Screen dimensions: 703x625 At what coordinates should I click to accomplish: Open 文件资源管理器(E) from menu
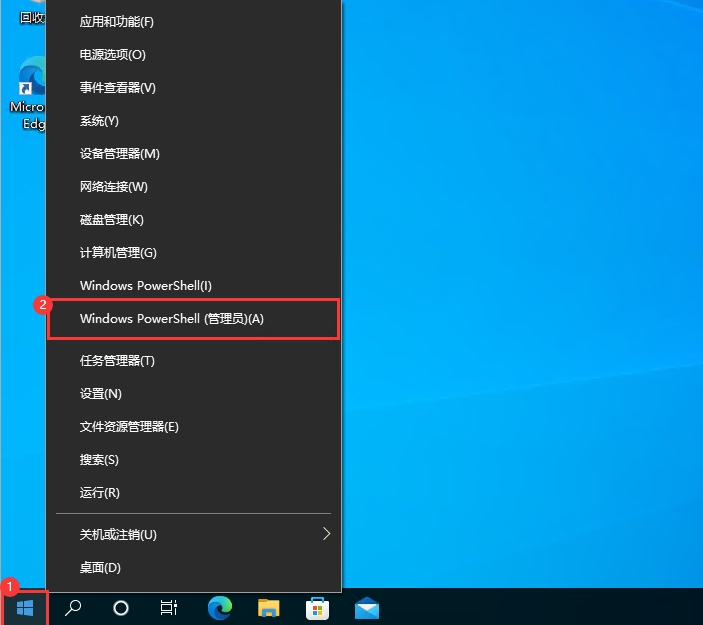click(x=194, y=427)
